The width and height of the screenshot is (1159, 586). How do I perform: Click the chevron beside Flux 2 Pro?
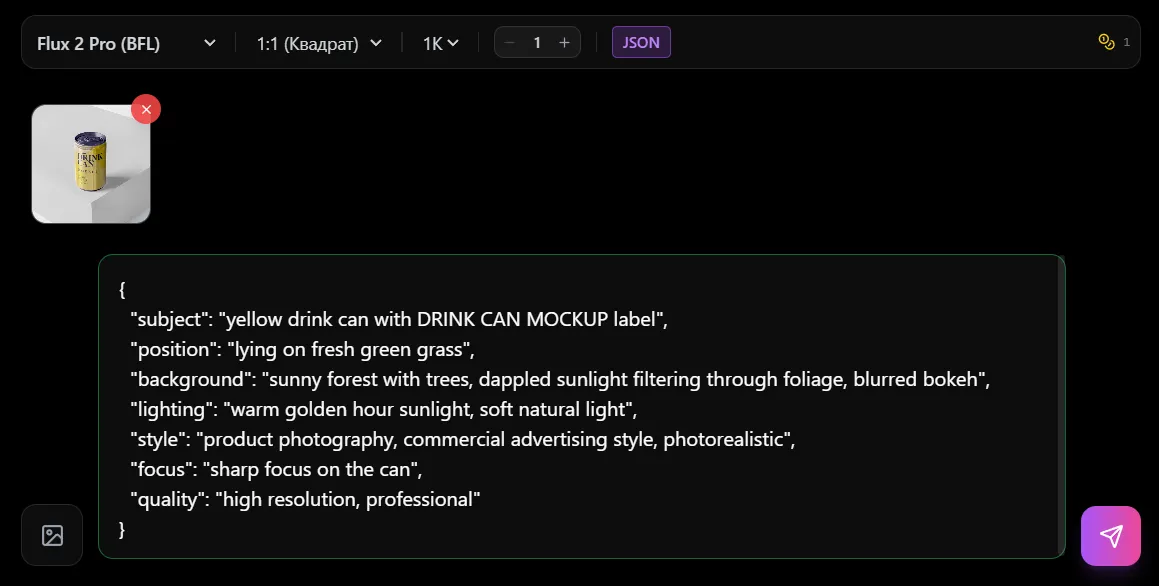point(209,43)
